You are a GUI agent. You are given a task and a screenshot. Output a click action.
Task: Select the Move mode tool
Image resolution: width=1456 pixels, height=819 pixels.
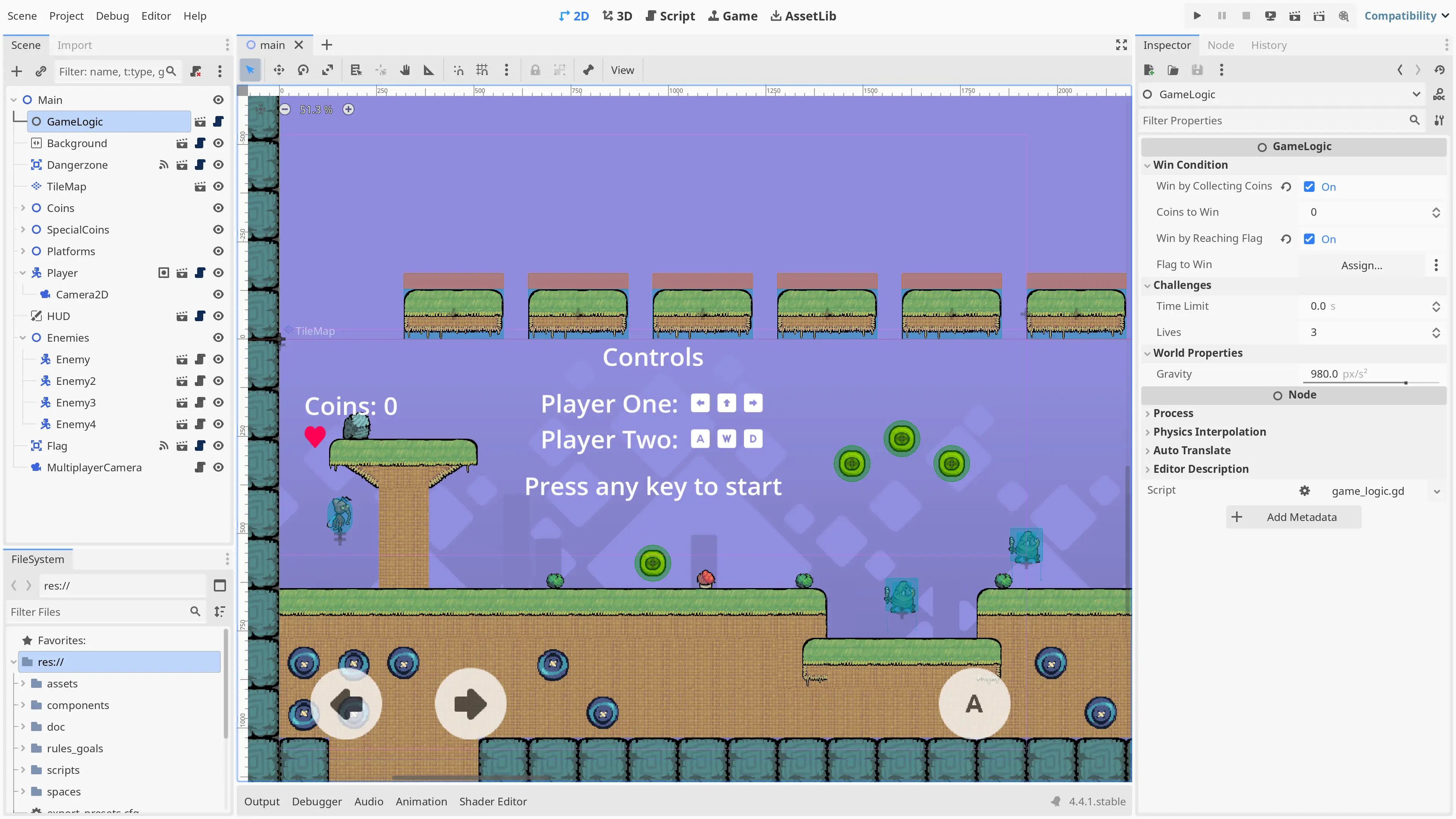pos(279,70)
